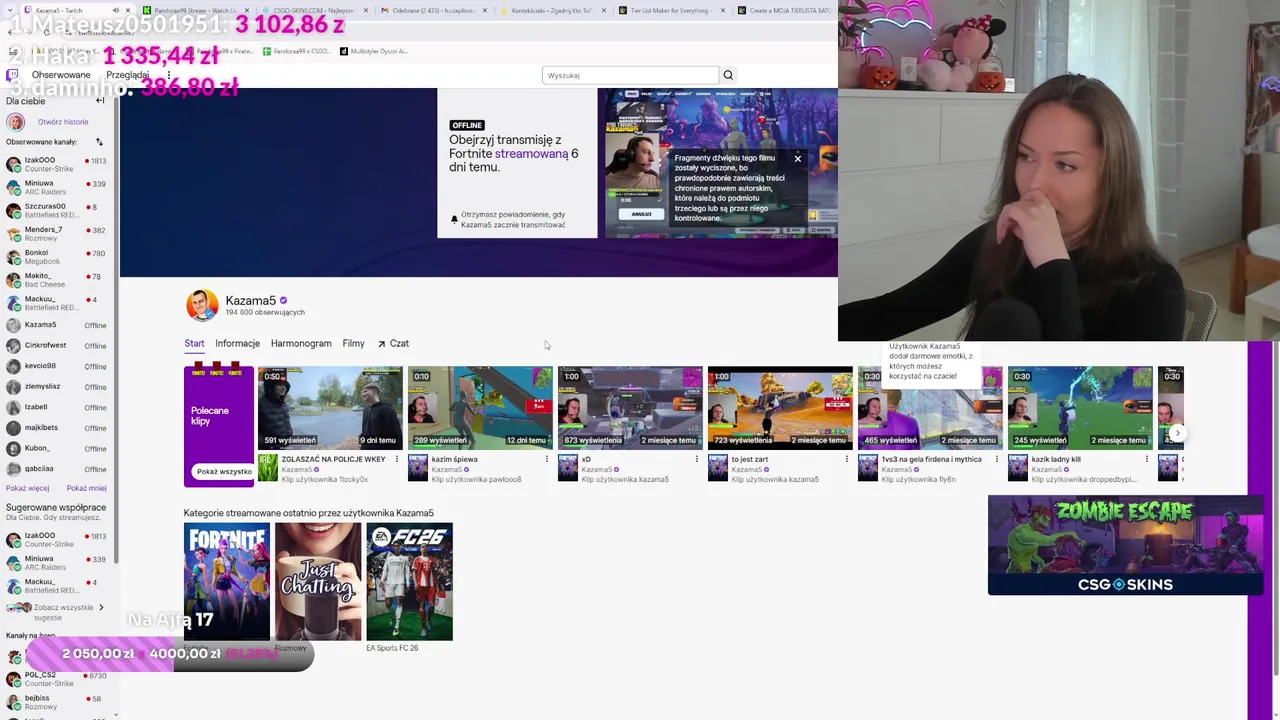The height and width of the screenshot is (720, 1280).
Task: Open Obserwowane in top navigation
Action: point(61,75)
